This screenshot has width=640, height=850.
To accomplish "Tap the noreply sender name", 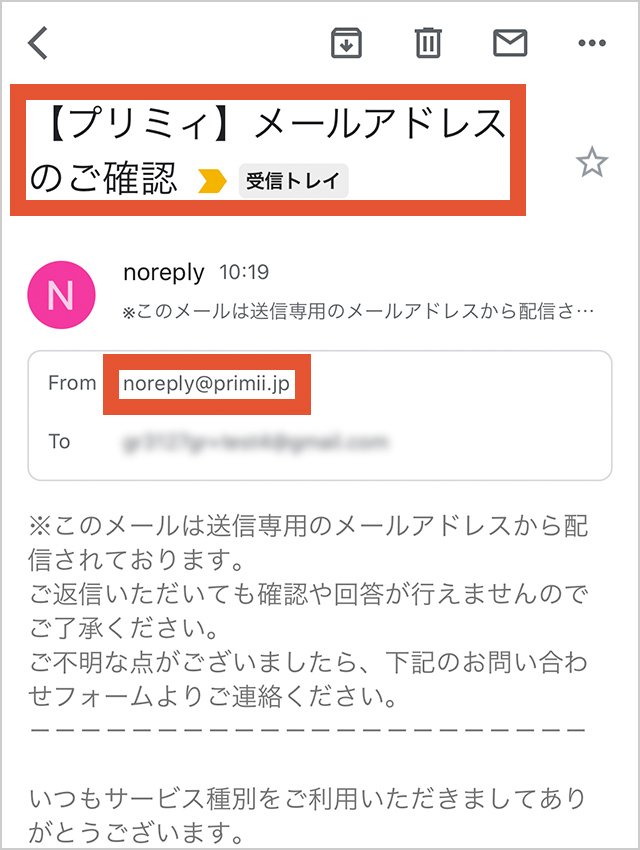I will point(164,273).
